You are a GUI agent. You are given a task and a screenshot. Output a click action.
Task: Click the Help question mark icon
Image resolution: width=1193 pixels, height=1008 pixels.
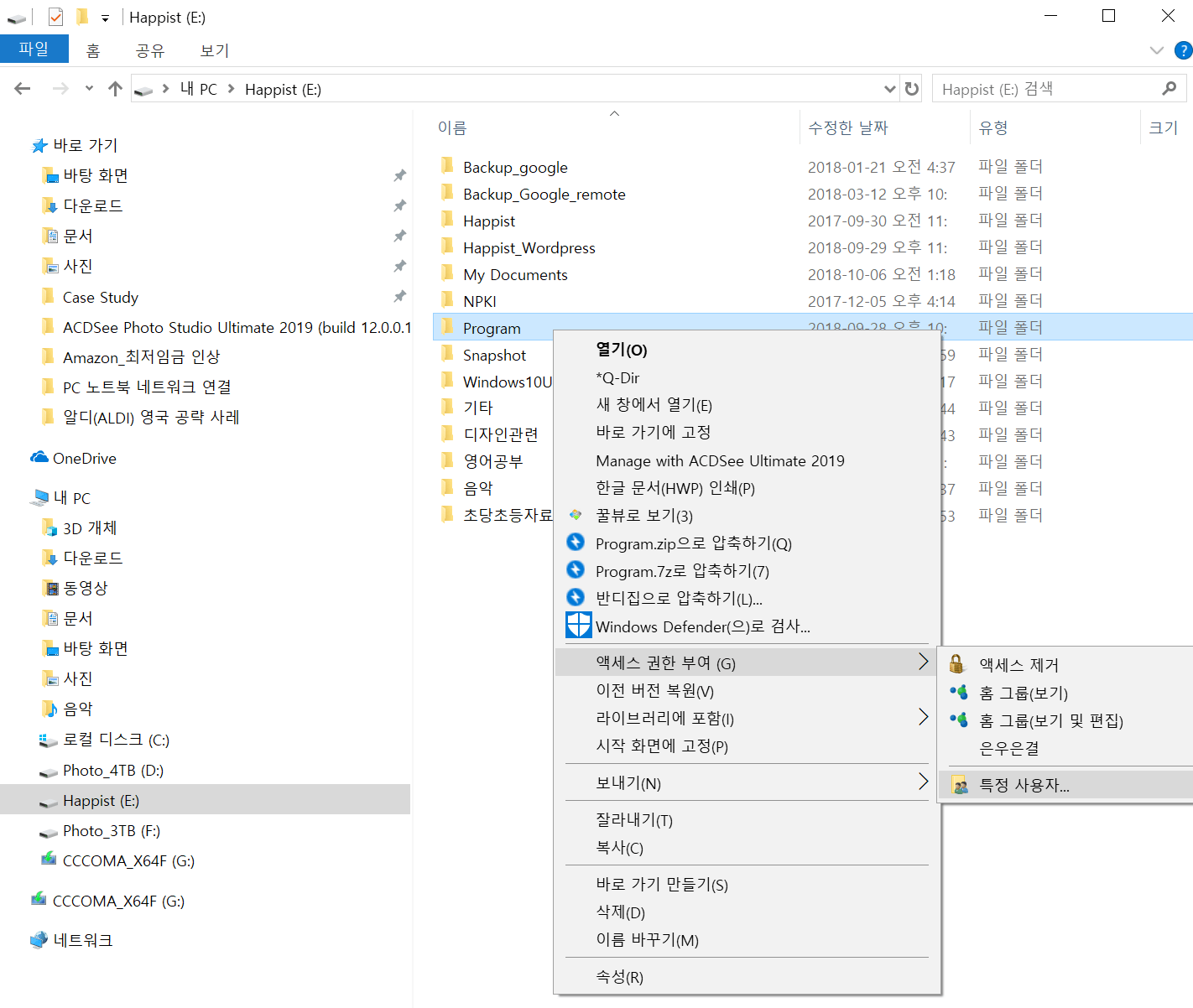point(1183,50)
